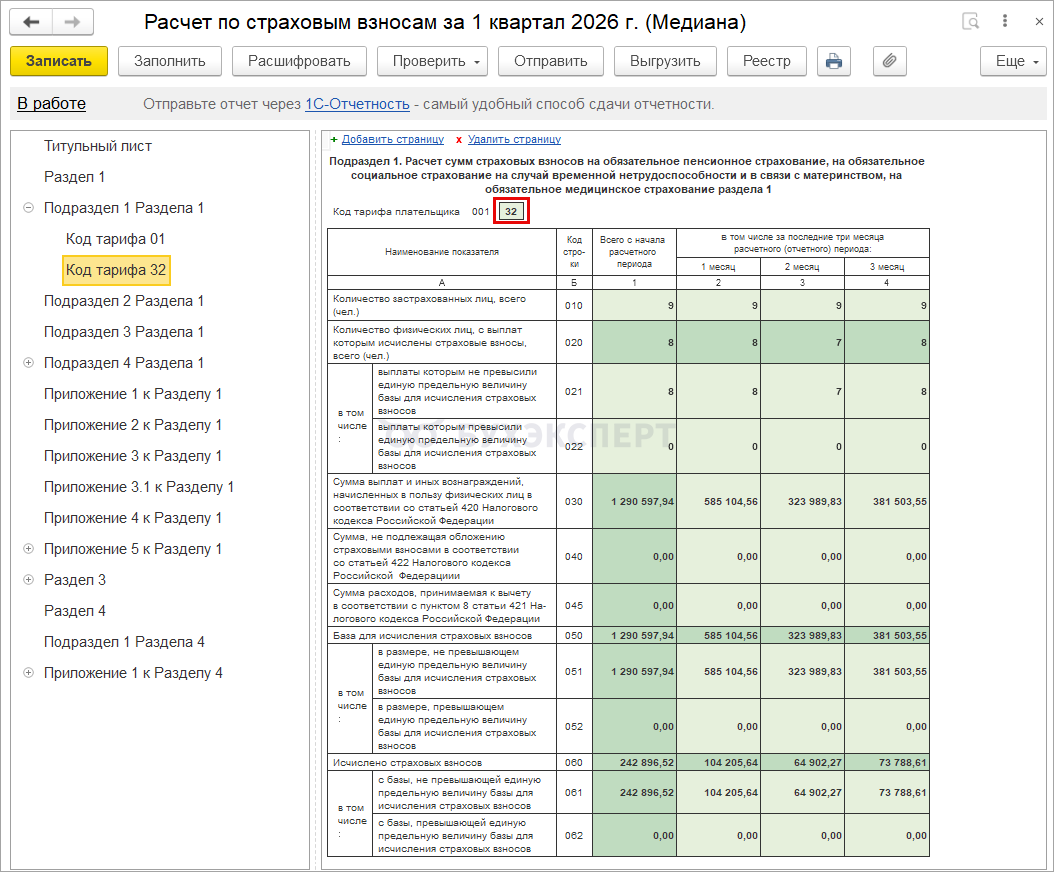Select Код тарифа 01 section
Image resolution: width=1054 pixels, height=872 pixels.
click(115, 239)
